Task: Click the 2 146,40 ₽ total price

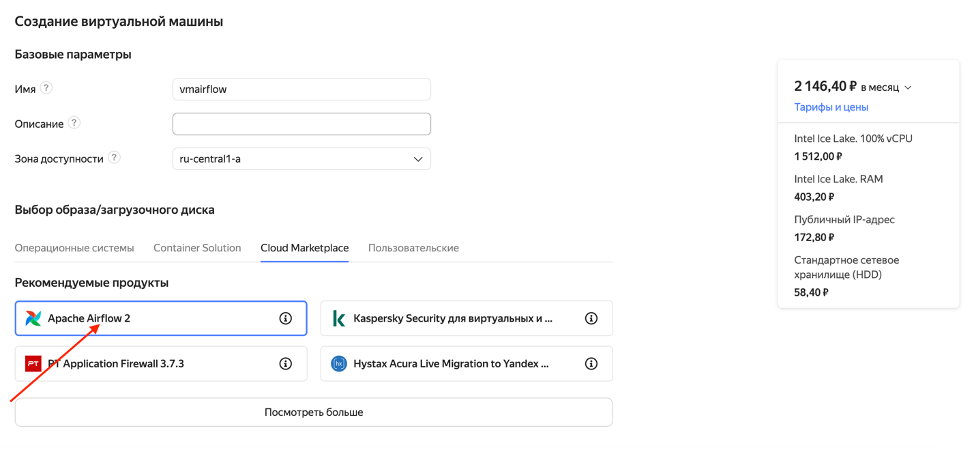Action: point(826,87)
